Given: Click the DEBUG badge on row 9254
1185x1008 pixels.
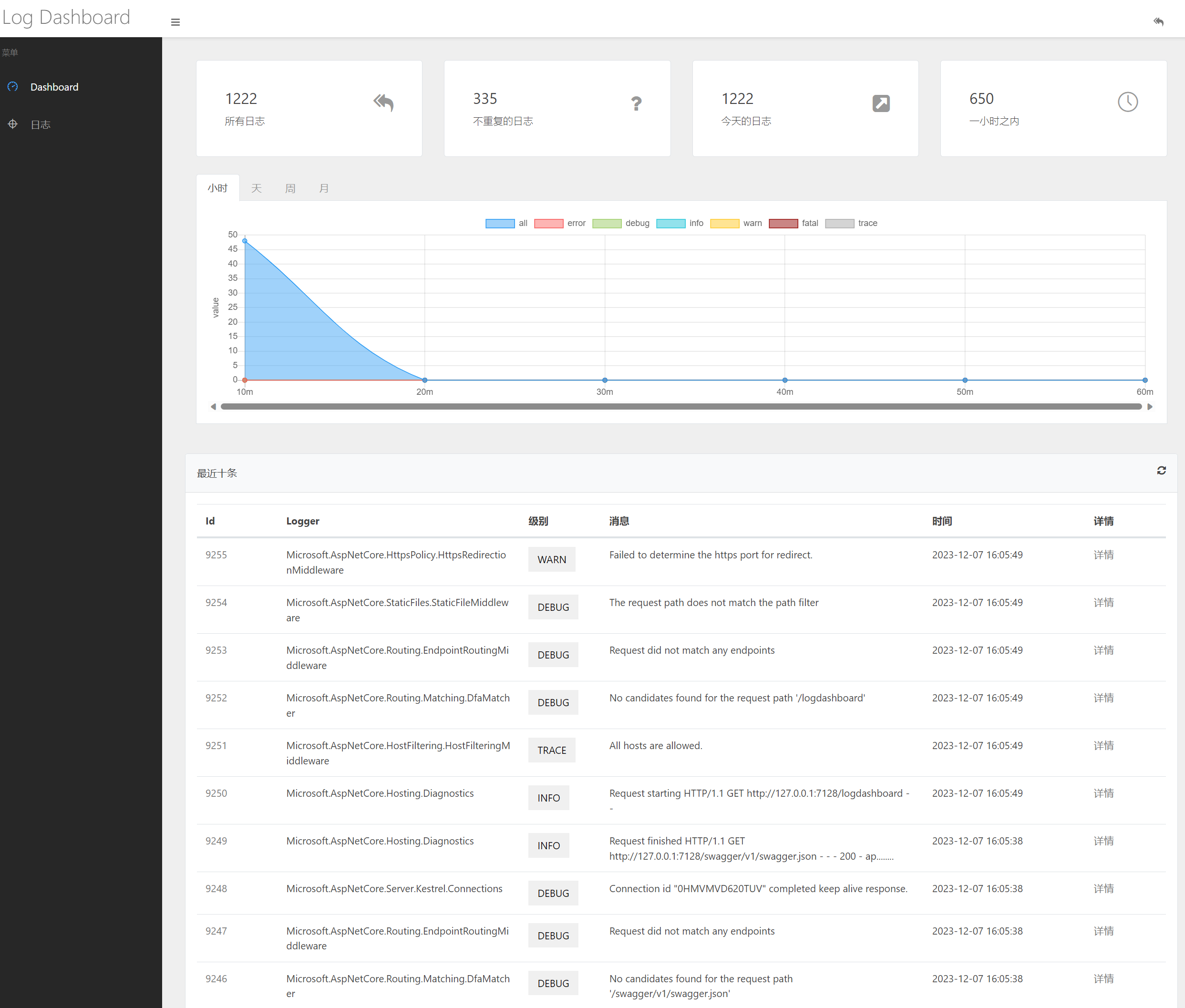Looking at the screenshot, I should [553, 607].
